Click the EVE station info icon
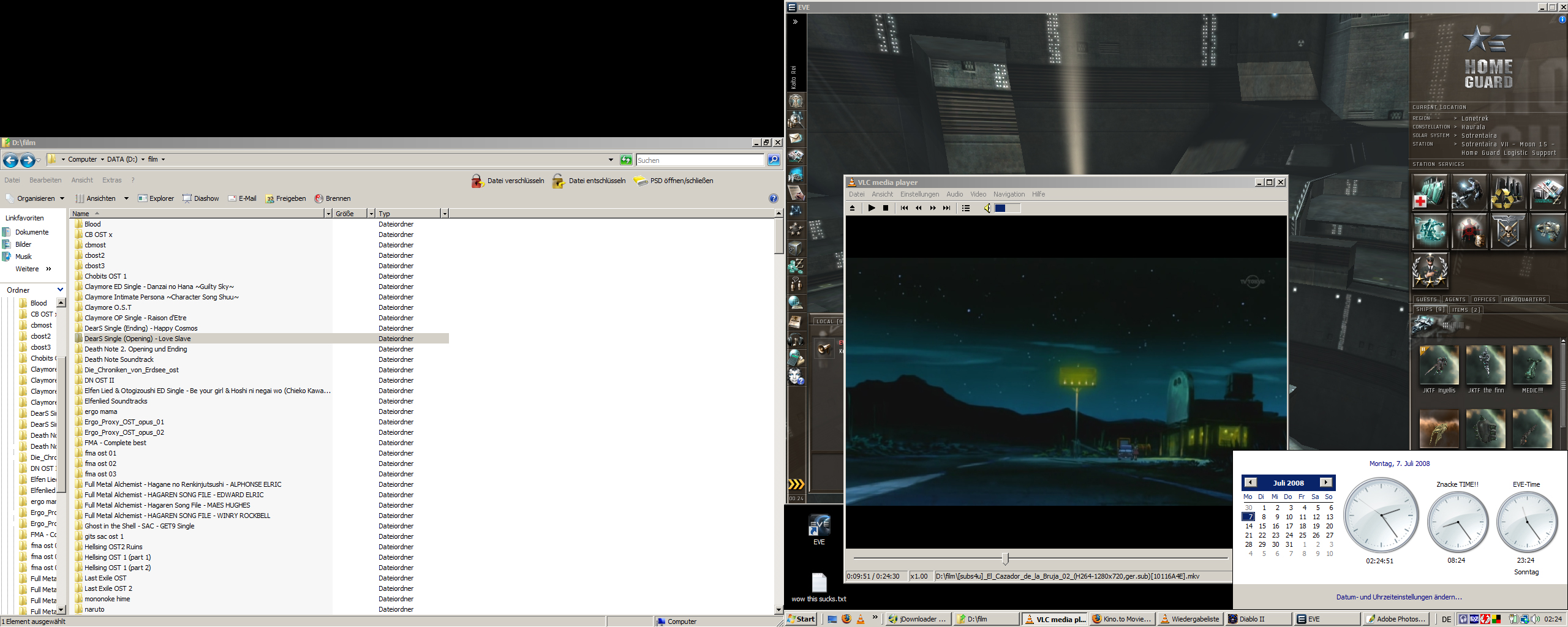The width and height of the screenshot is (1568, 627). point(1562,20)
